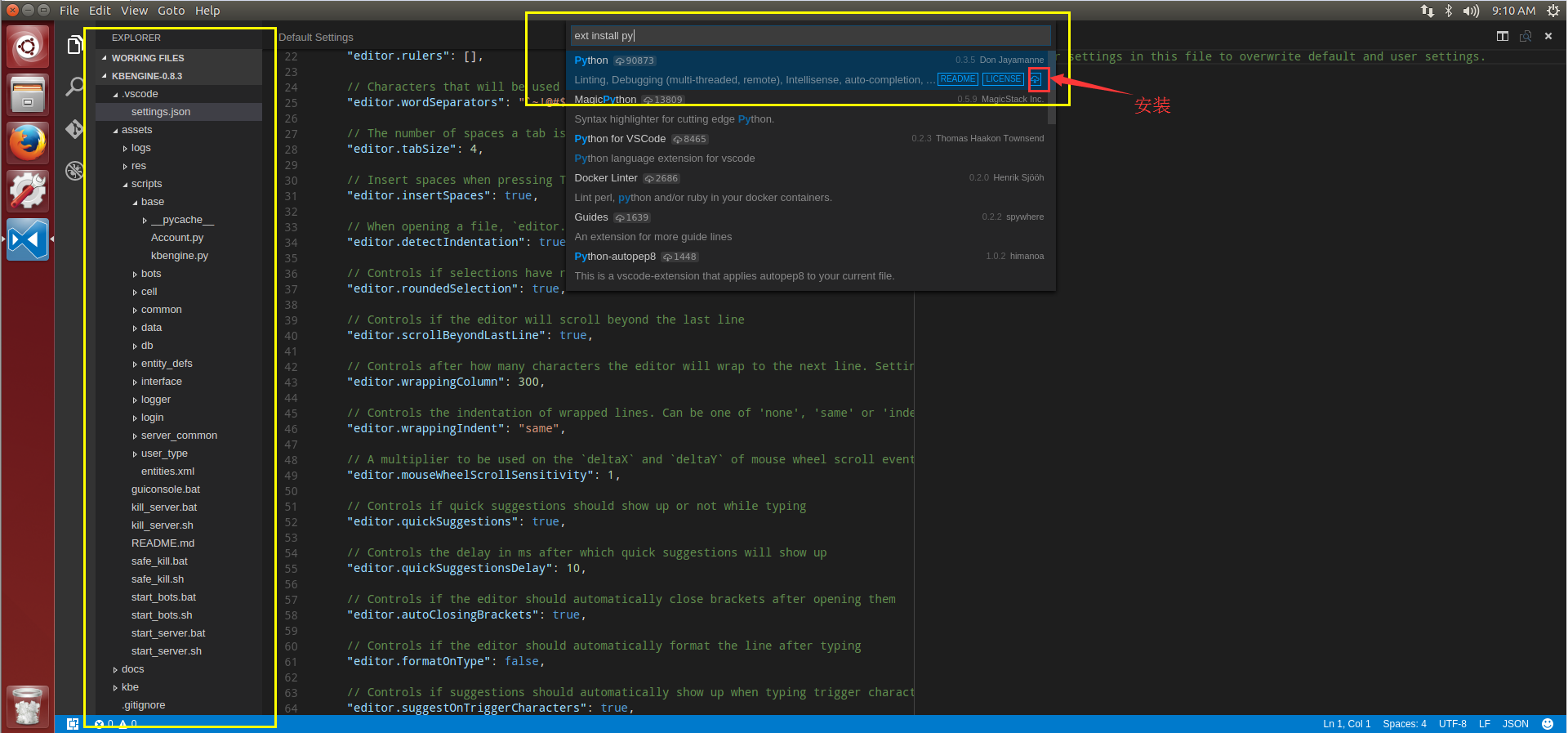
Task: Install the Python extension via cloud icon
Action: pos(1036,79)
